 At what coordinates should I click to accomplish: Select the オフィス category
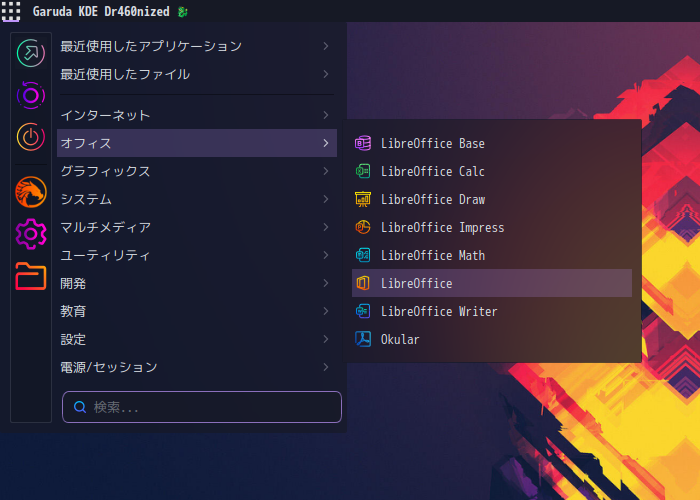click(x=197, y=143)
